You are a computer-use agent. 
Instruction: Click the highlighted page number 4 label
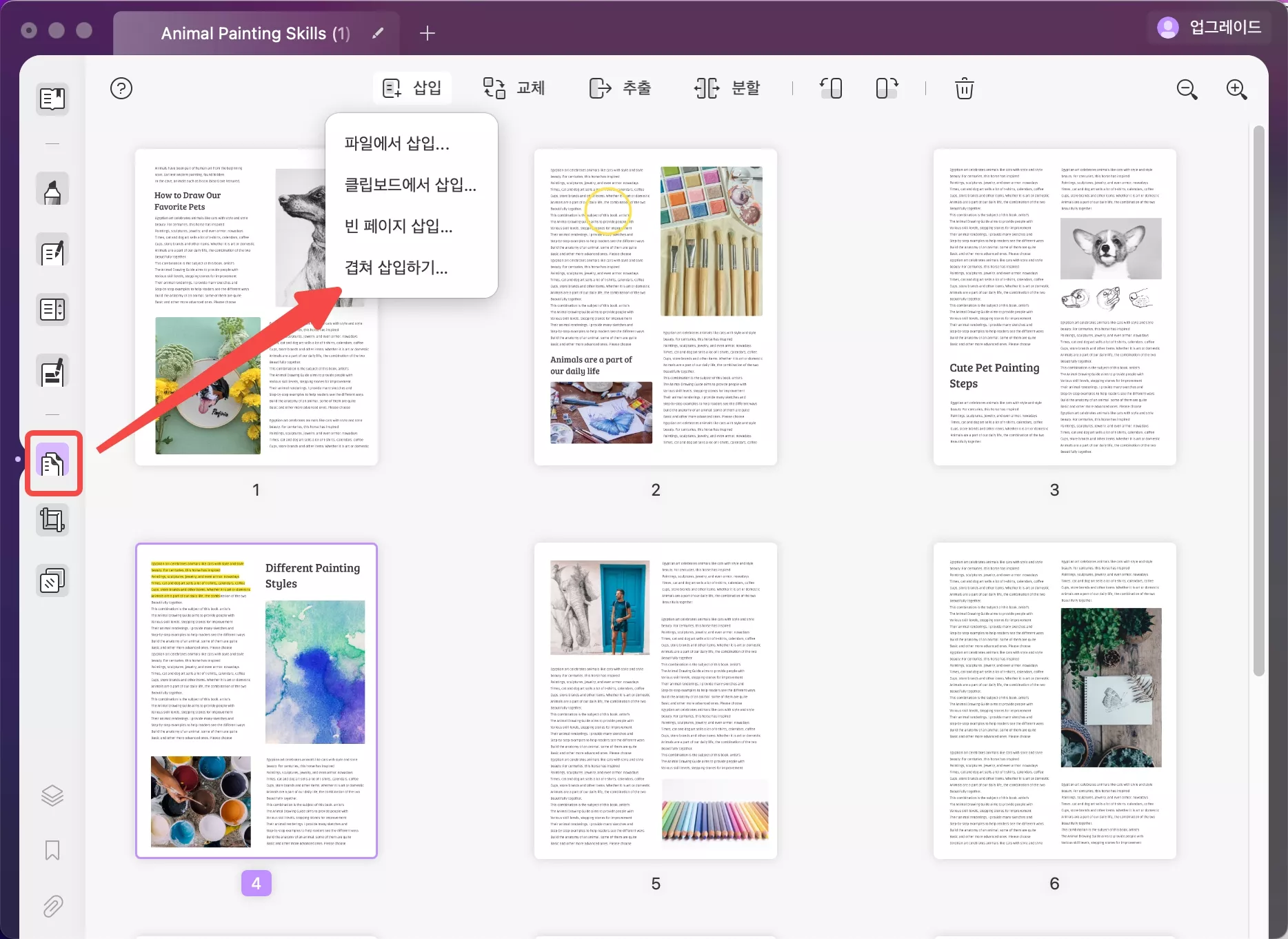tap(256, 883)
